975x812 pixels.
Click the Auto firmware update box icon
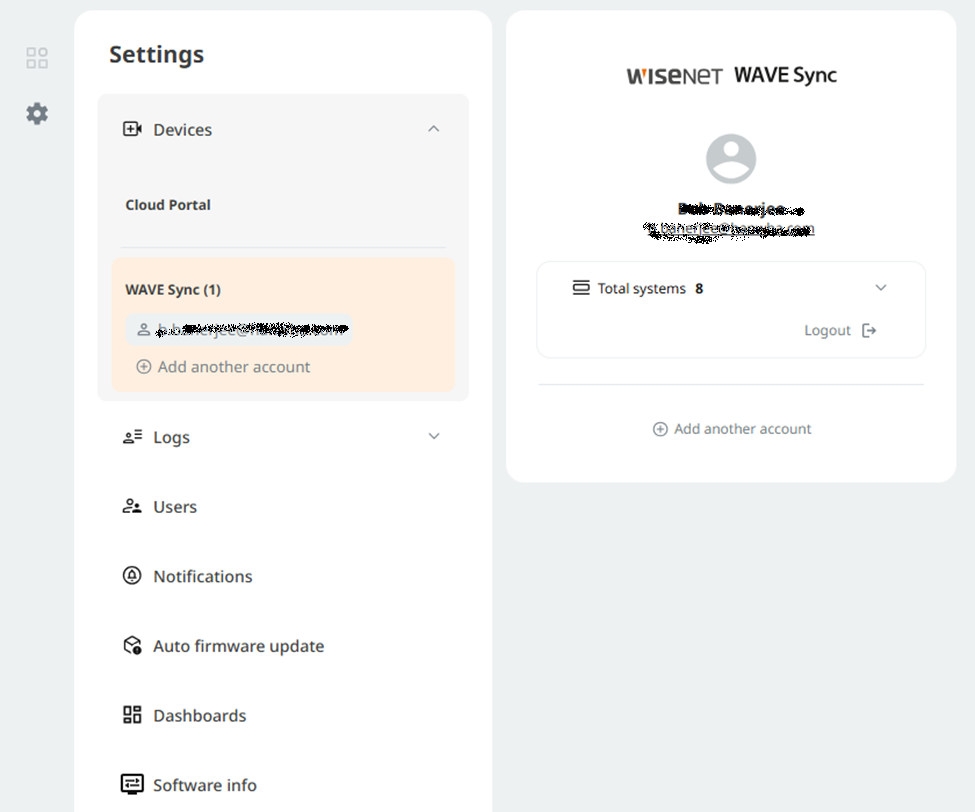point(132,645)
